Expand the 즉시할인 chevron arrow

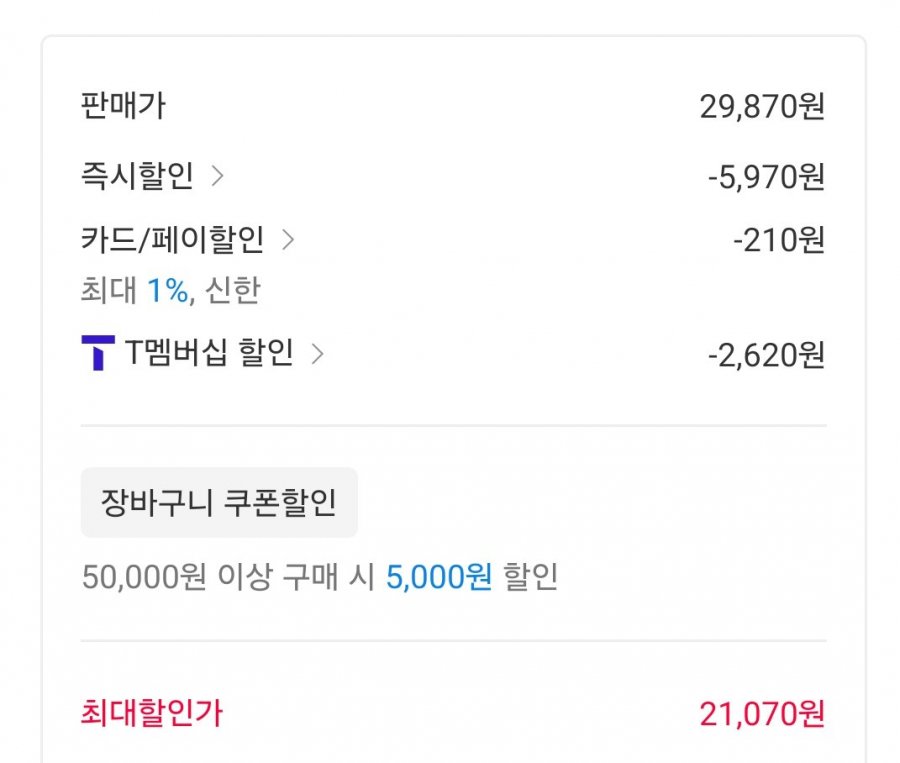click(x=217, y=176)
